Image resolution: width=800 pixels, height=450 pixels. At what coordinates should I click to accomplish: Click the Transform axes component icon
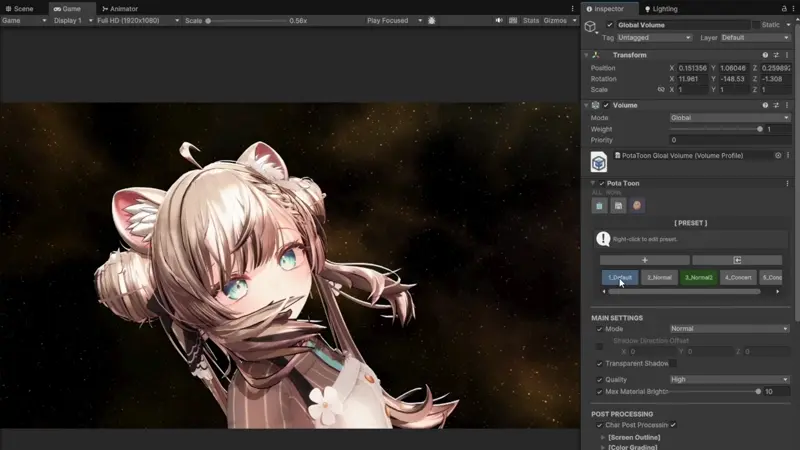click(595, 55)
